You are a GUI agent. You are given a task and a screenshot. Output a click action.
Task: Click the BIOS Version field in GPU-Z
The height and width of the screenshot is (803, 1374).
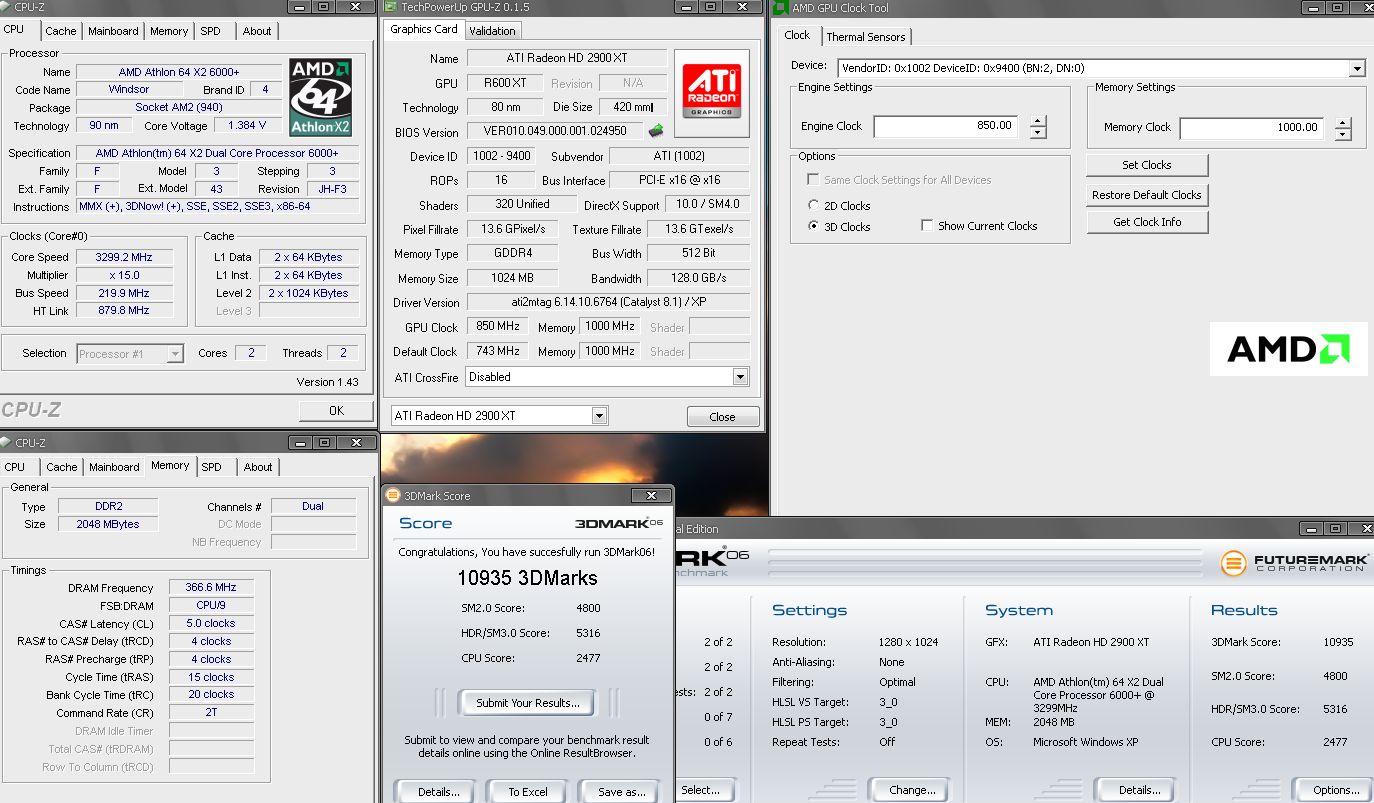[555, 131]
